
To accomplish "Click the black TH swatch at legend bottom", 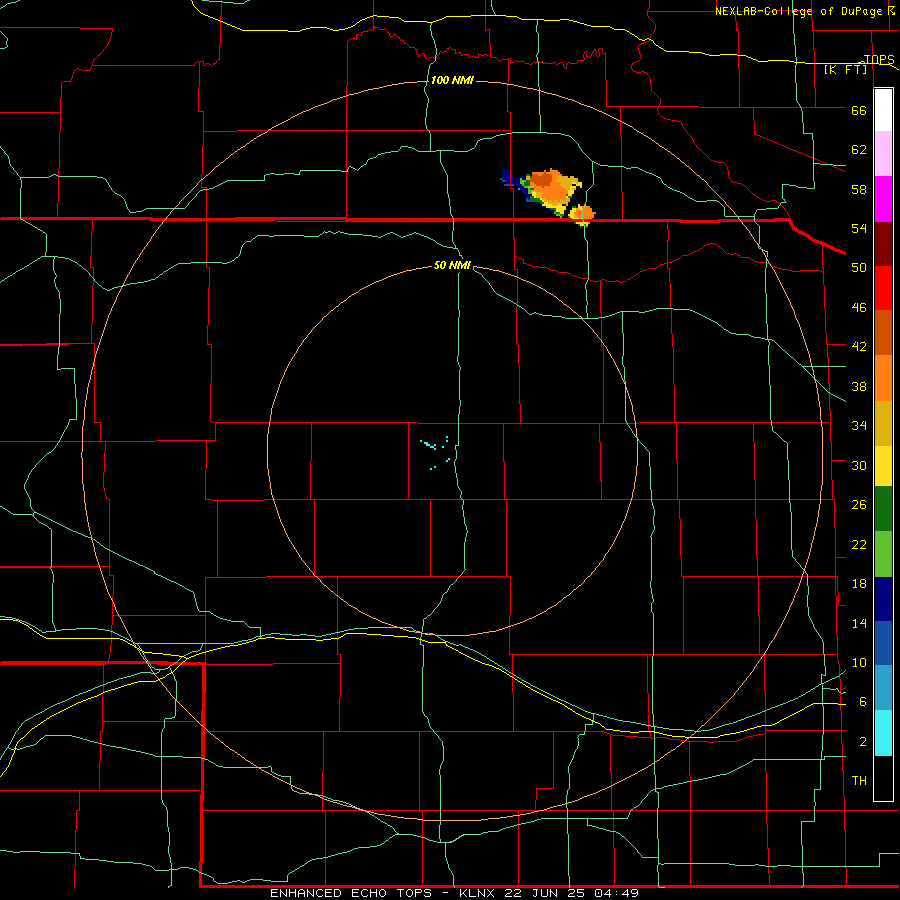I will point(883,778).
